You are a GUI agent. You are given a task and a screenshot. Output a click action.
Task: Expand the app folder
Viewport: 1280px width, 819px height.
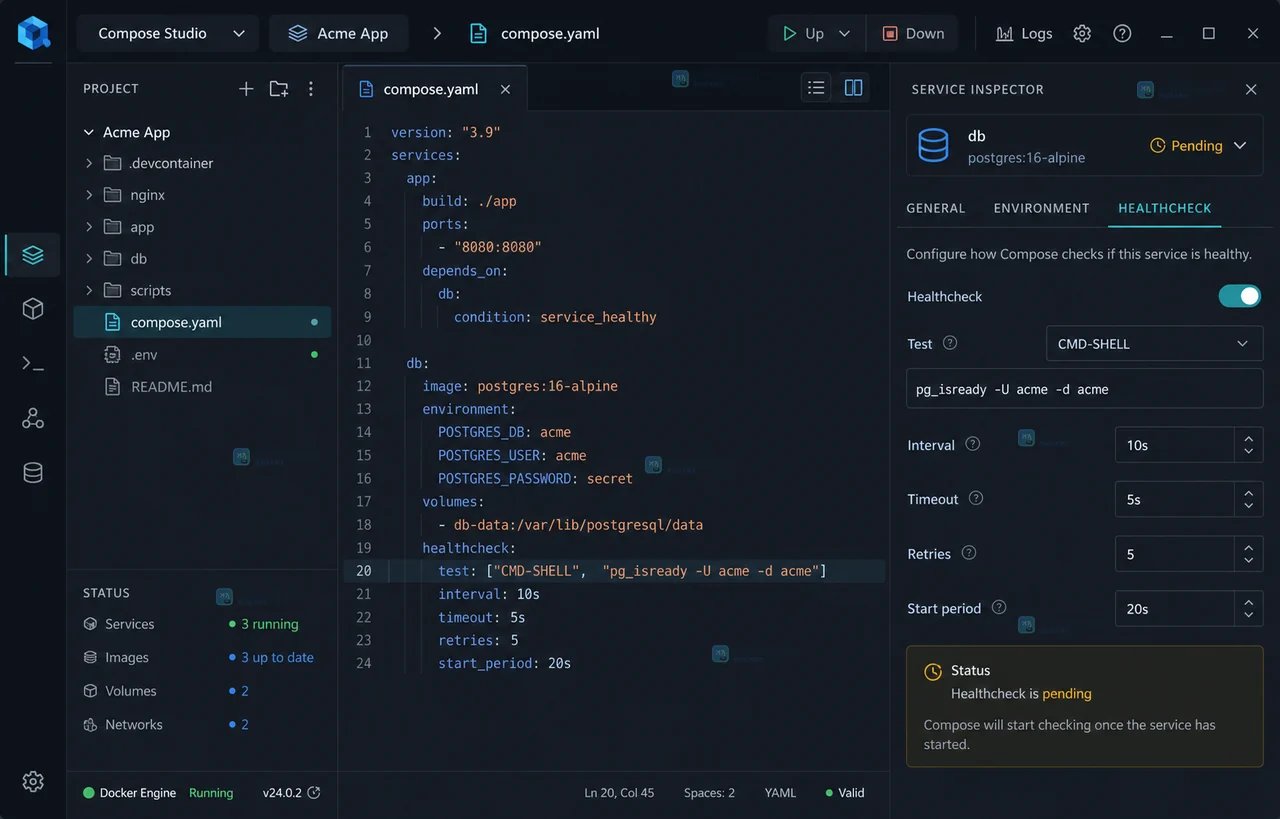pyautogui.click(x=88, y=227)
